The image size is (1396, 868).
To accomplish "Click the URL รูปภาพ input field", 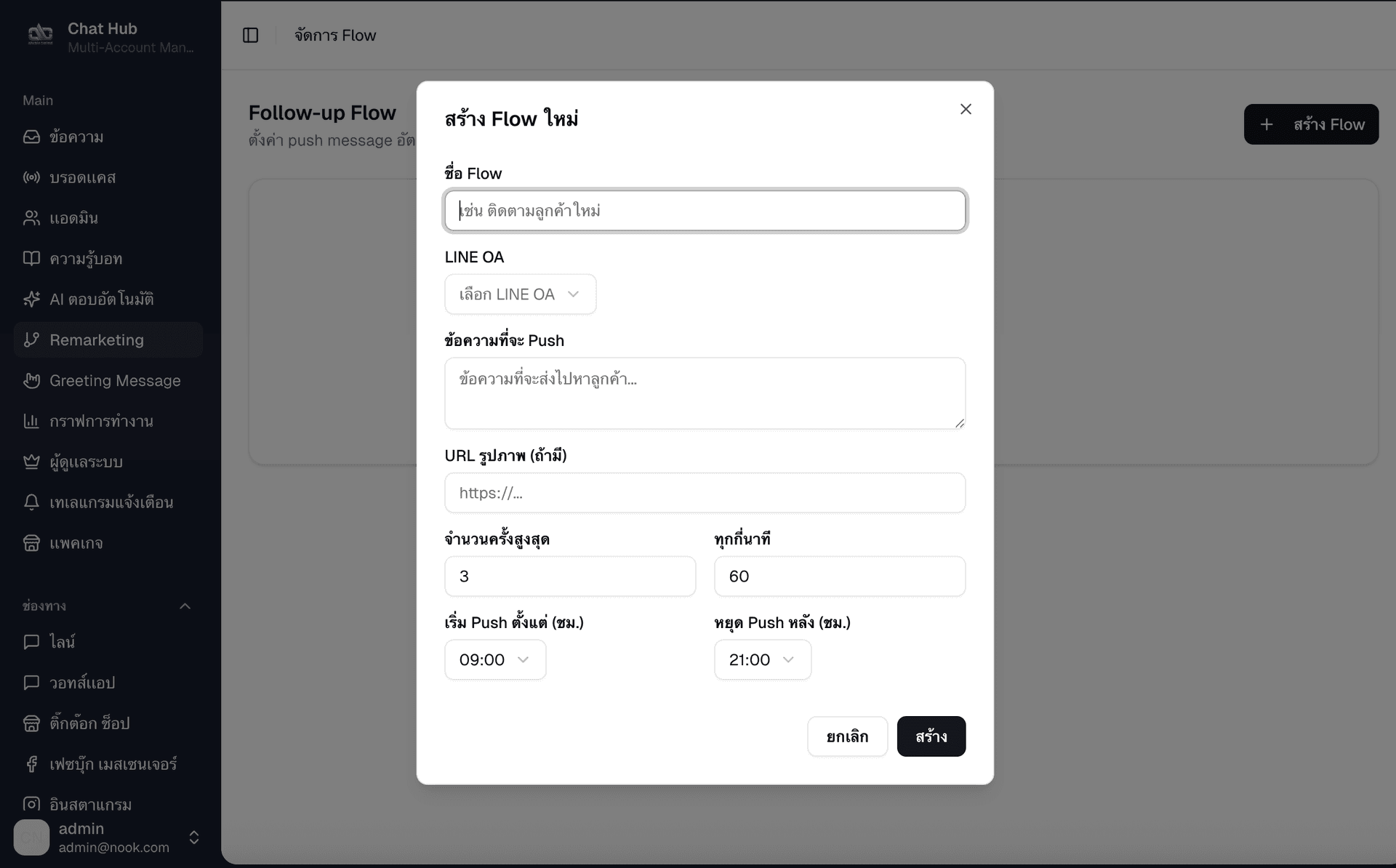I will pos(705,493).
